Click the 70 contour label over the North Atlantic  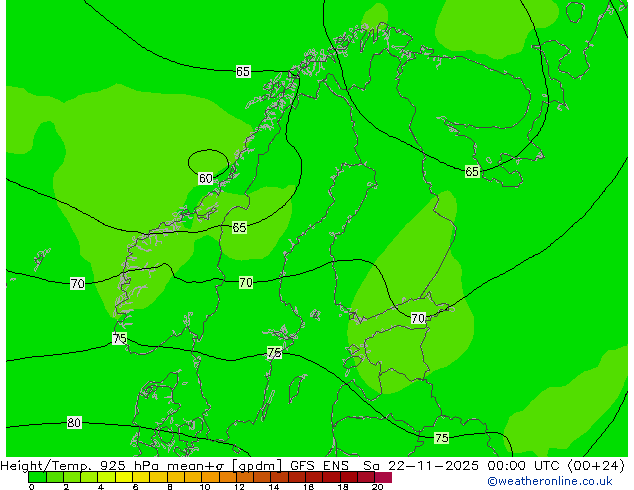78,283
